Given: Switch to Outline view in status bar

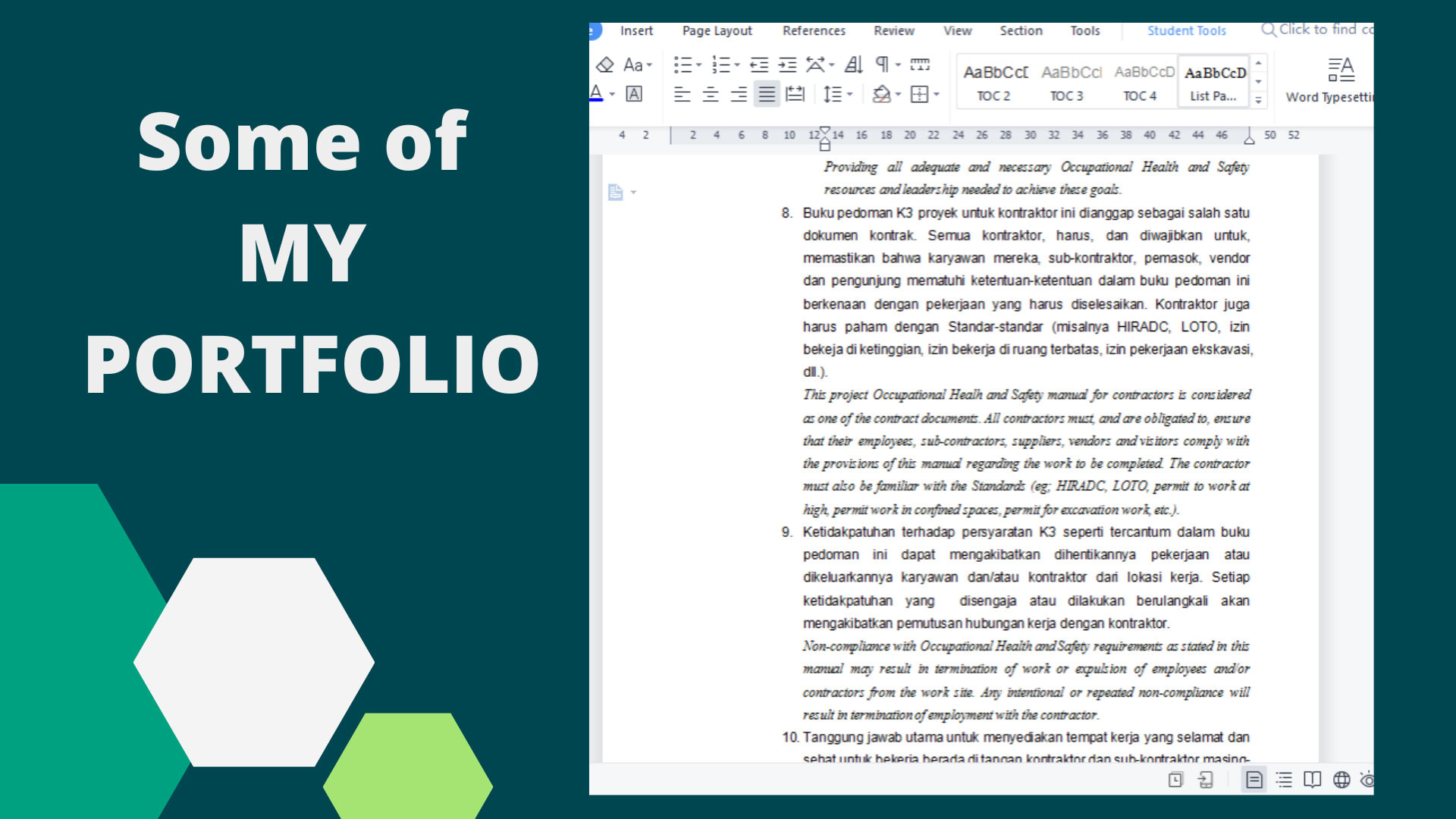Looking at the screenshot, I should click(x=1283, y=780).
